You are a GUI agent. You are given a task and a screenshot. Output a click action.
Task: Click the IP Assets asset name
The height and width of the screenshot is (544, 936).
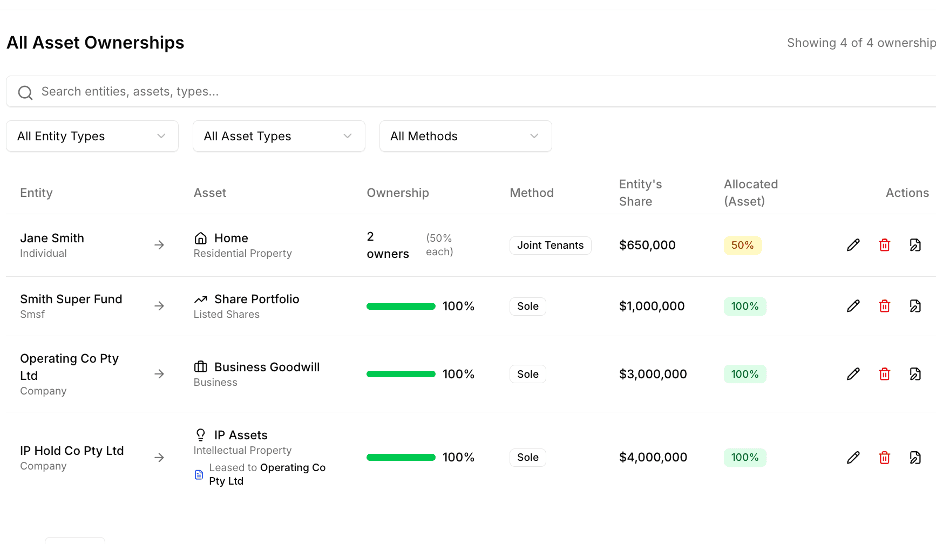[x=241, y=435]
